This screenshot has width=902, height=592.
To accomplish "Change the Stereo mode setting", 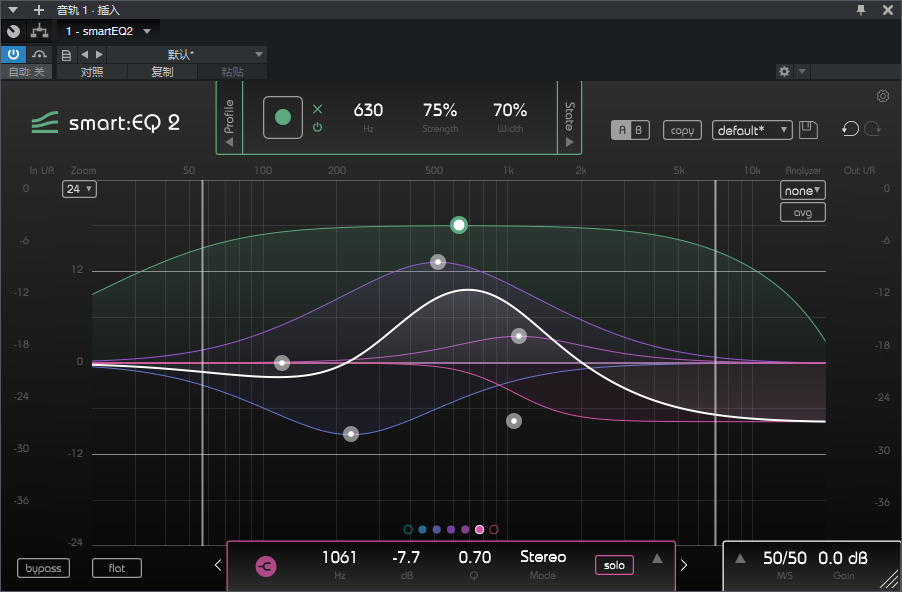I will coord(542,557).
